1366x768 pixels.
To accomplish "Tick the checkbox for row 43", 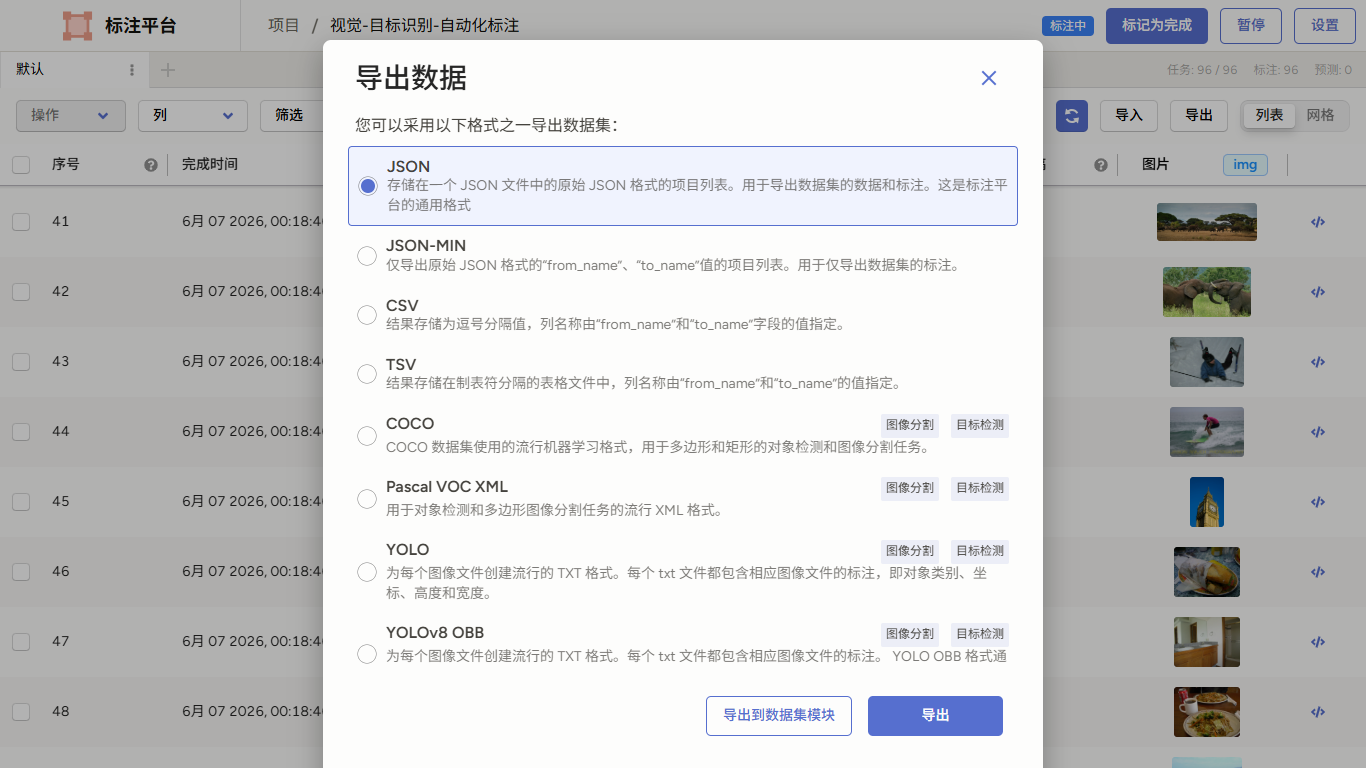I will (21, 362).
